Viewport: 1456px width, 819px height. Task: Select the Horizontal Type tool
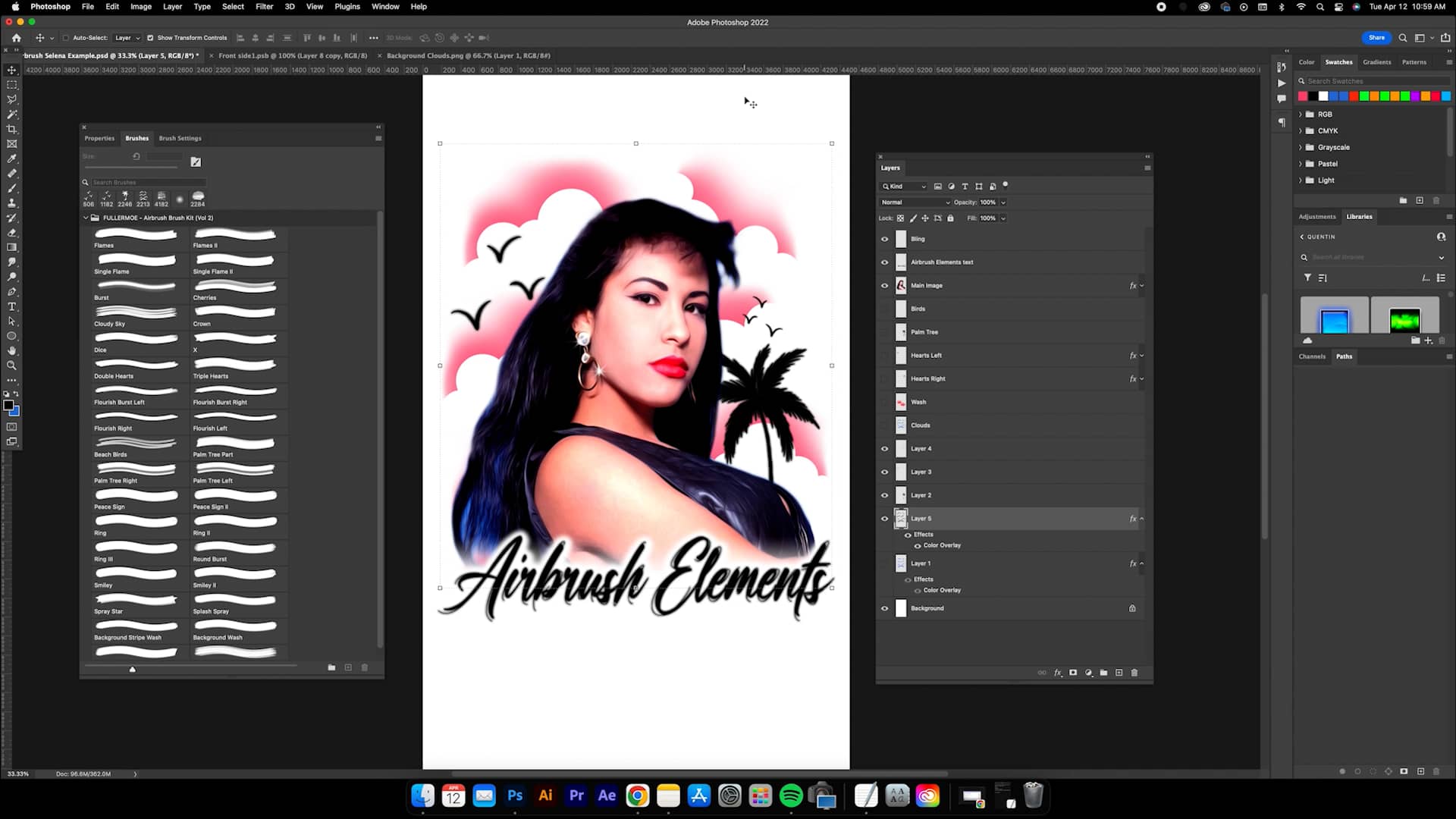11,306
